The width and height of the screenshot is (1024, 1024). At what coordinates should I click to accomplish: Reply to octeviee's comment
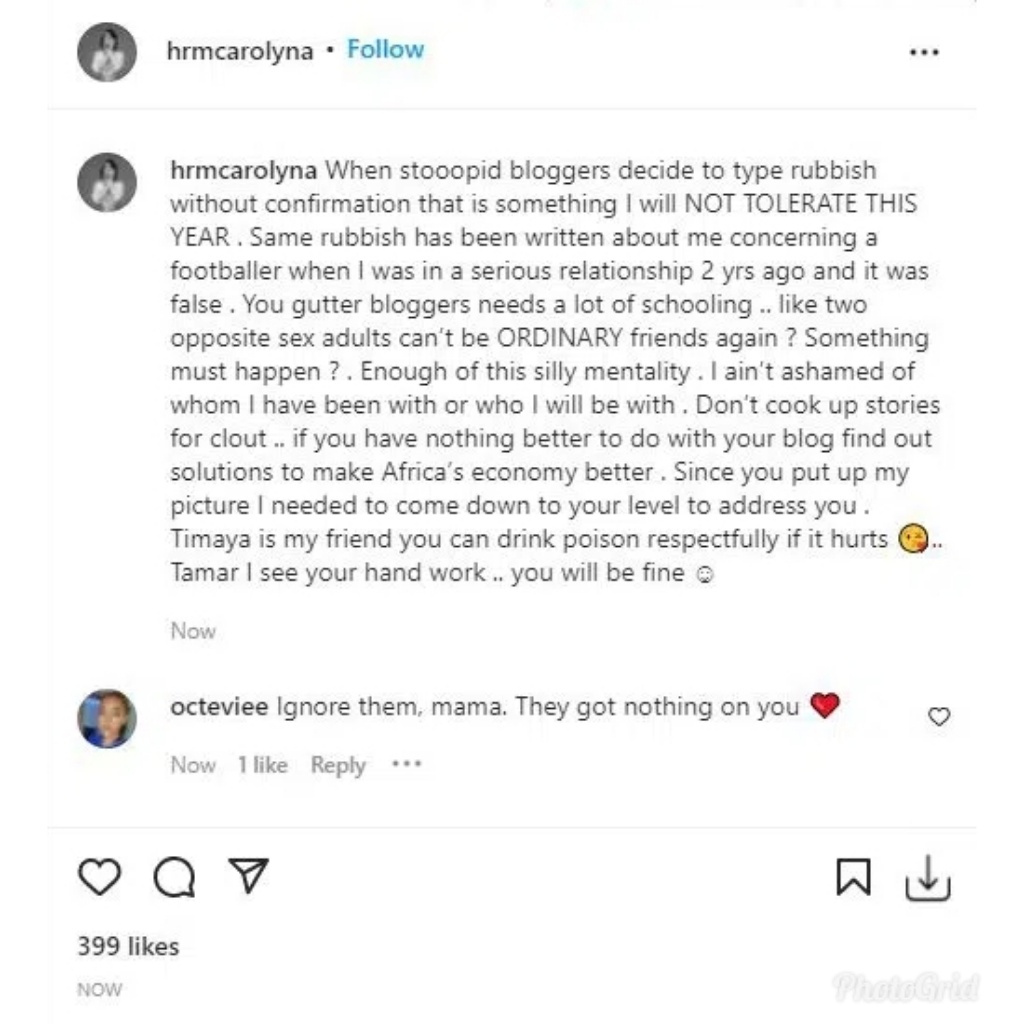point(338,765)
